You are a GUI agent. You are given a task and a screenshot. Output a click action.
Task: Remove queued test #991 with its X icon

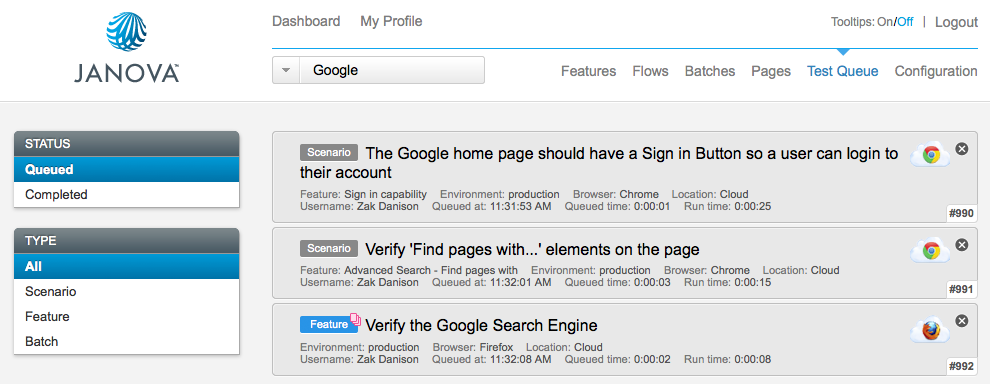coord(962,245)
